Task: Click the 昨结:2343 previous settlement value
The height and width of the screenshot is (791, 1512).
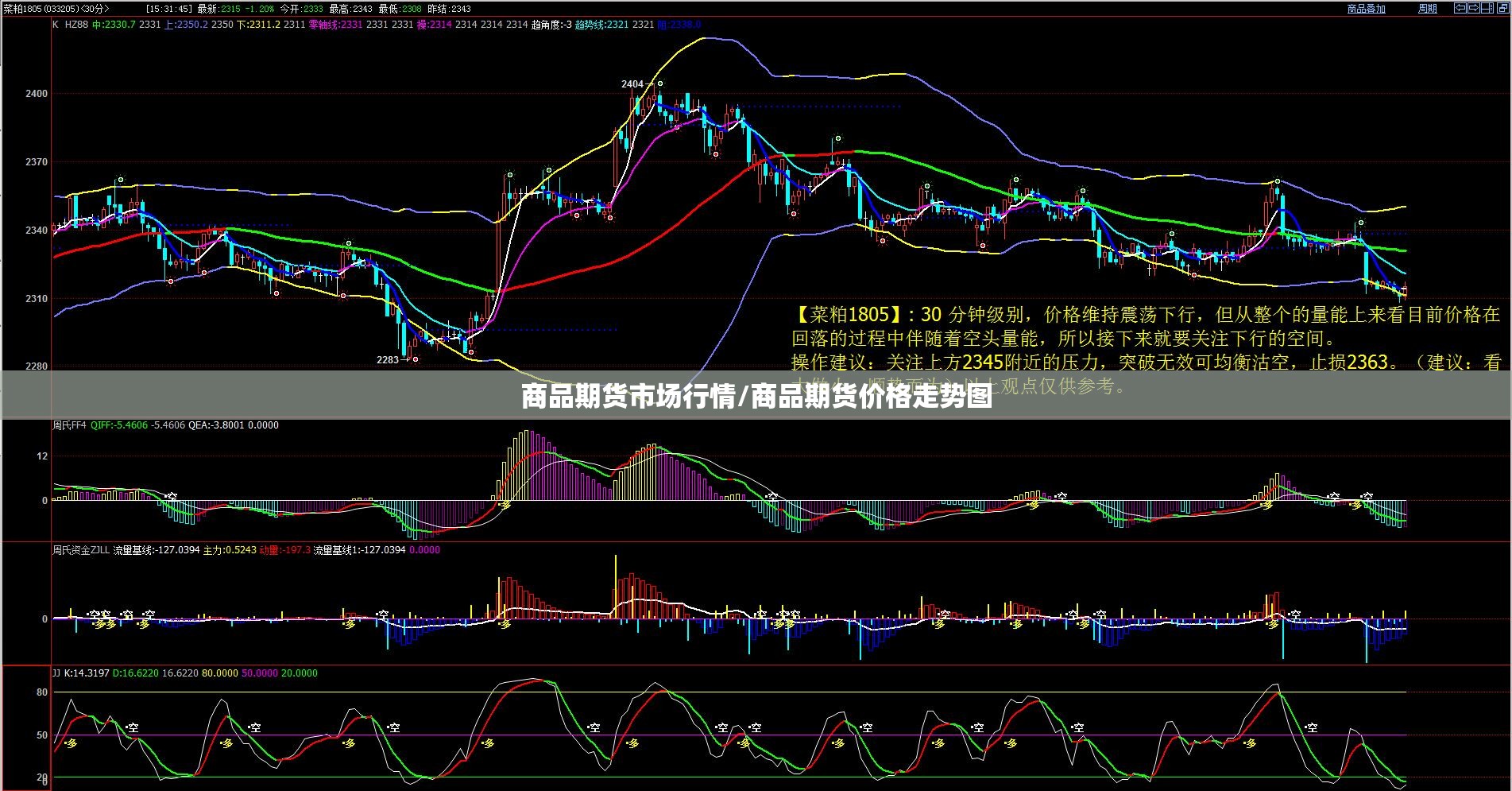Action: (x=450, y=9)
